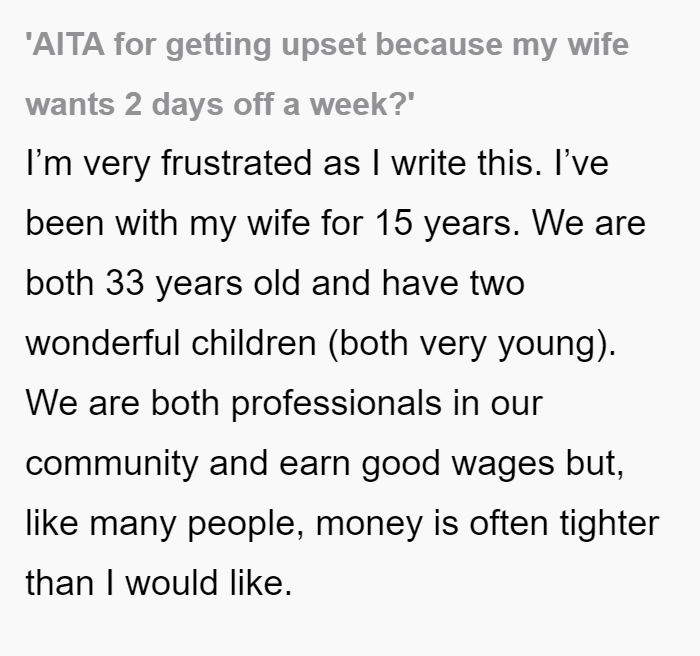Click the number '33' in the paragraph
Viewport: 700px width, 656px height.
click(x=125, y=283)
